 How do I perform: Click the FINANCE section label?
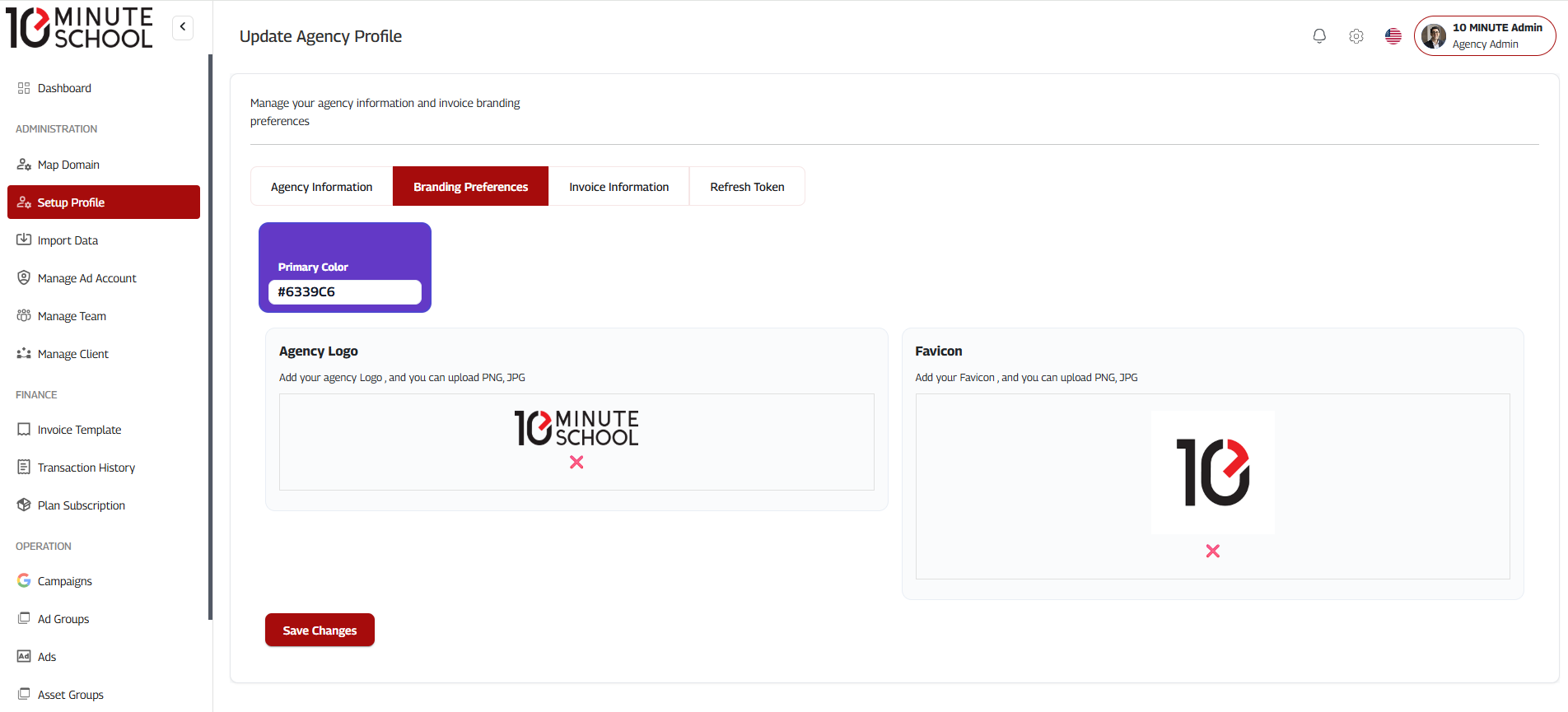tap(36, 395)
